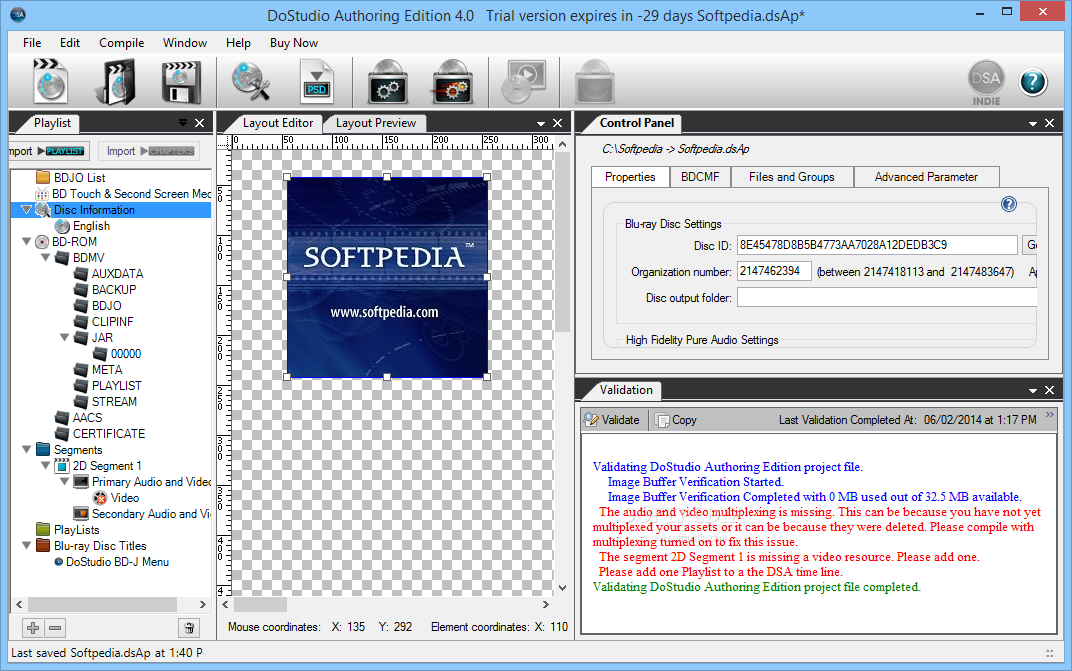The height and width of the screenshot is (671, 1072).
Task: Switch to the Layout Preview tab
Action: point(375,123)
